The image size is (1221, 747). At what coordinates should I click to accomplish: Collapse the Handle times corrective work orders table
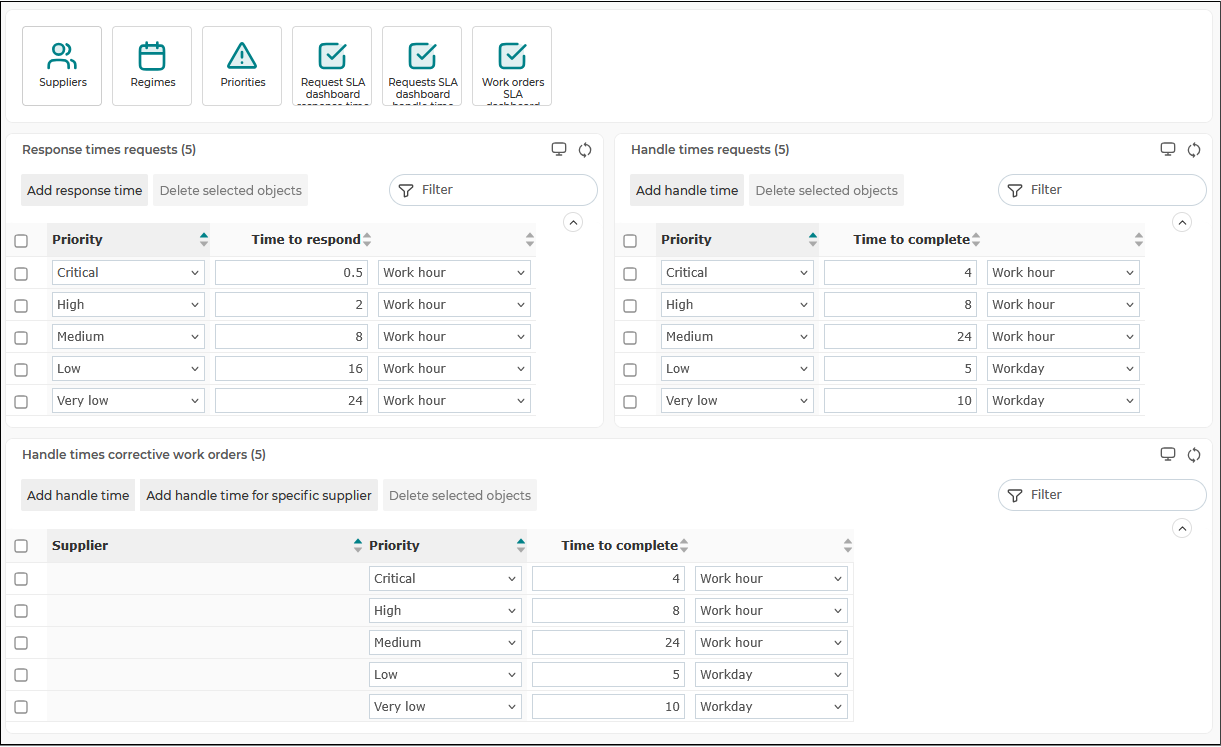(x=1182, y=528)
